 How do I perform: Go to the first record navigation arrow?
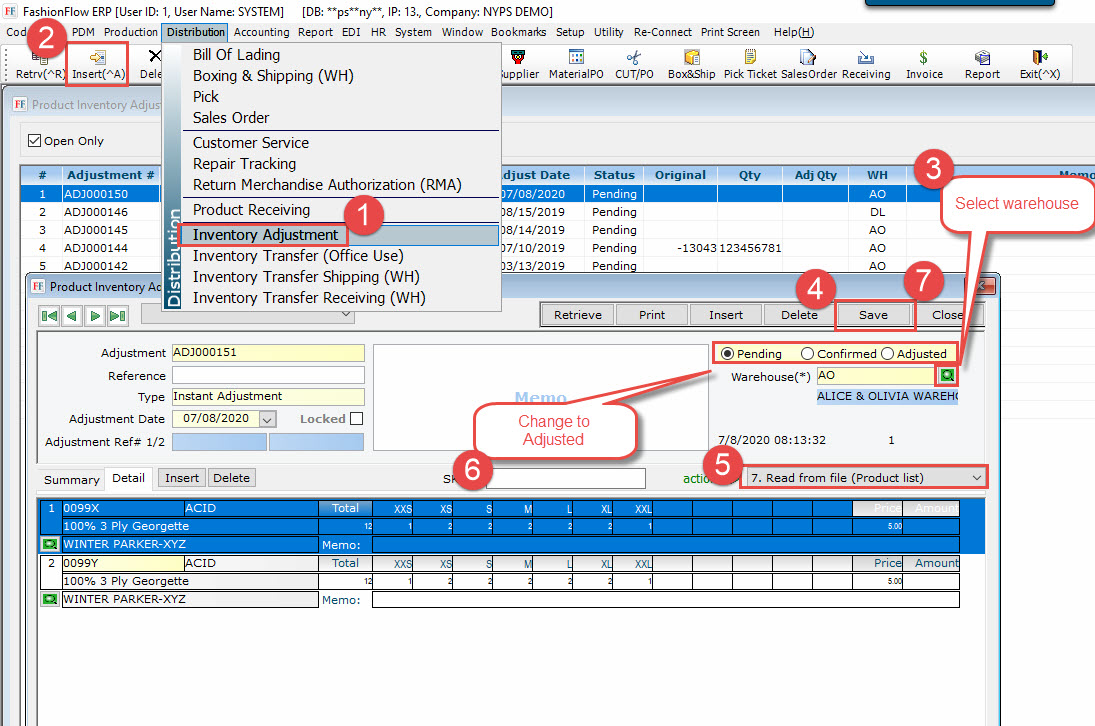(49, 315)
